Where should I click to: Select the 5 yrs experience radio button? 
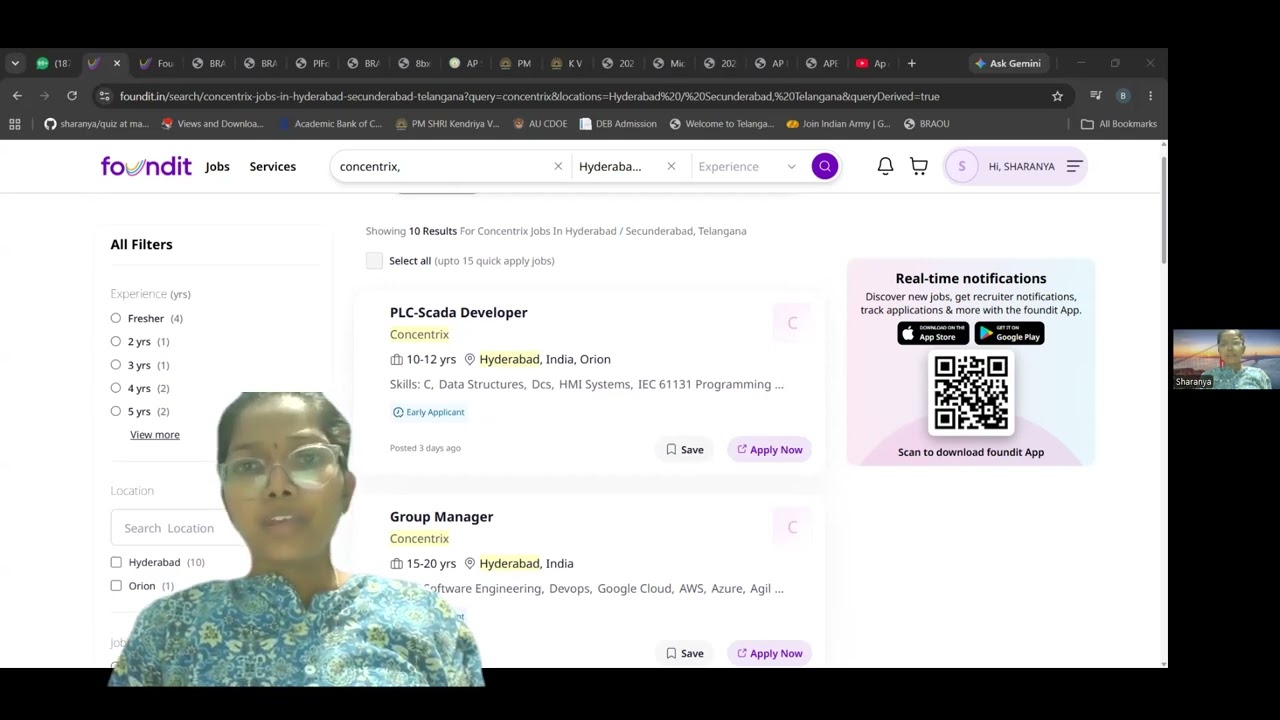[x=116, y=411]
